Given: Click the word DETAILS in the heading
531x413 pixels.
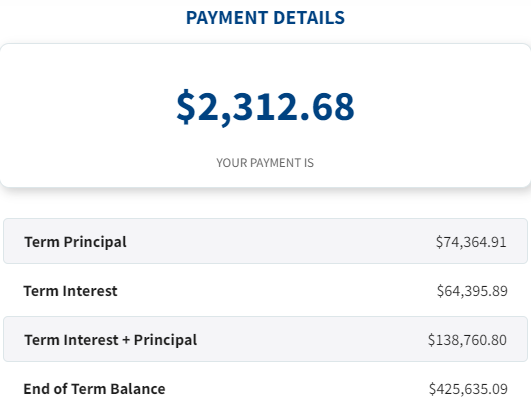Looking at the screenshot, I should tap(309, 18).
